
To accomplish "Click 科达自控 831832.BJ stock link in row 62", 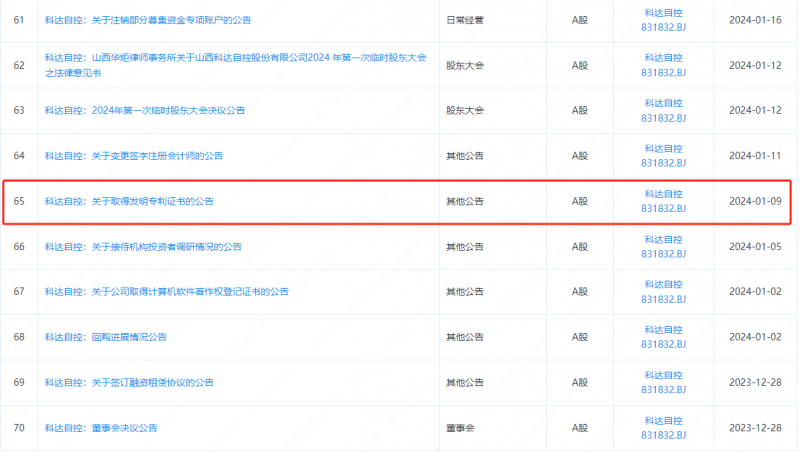I will (x=663, y=65).
